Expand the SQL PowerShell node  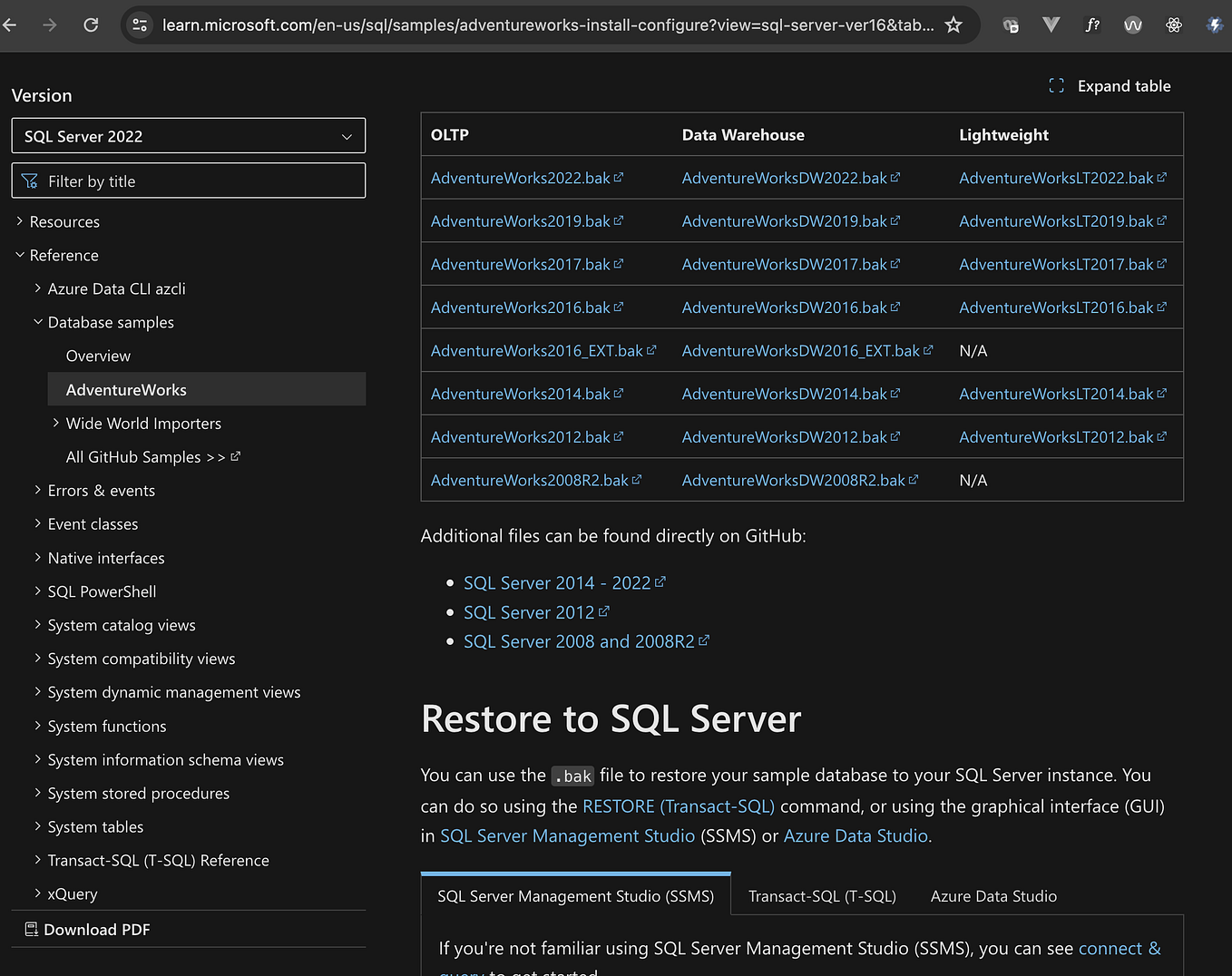point(38,591)
